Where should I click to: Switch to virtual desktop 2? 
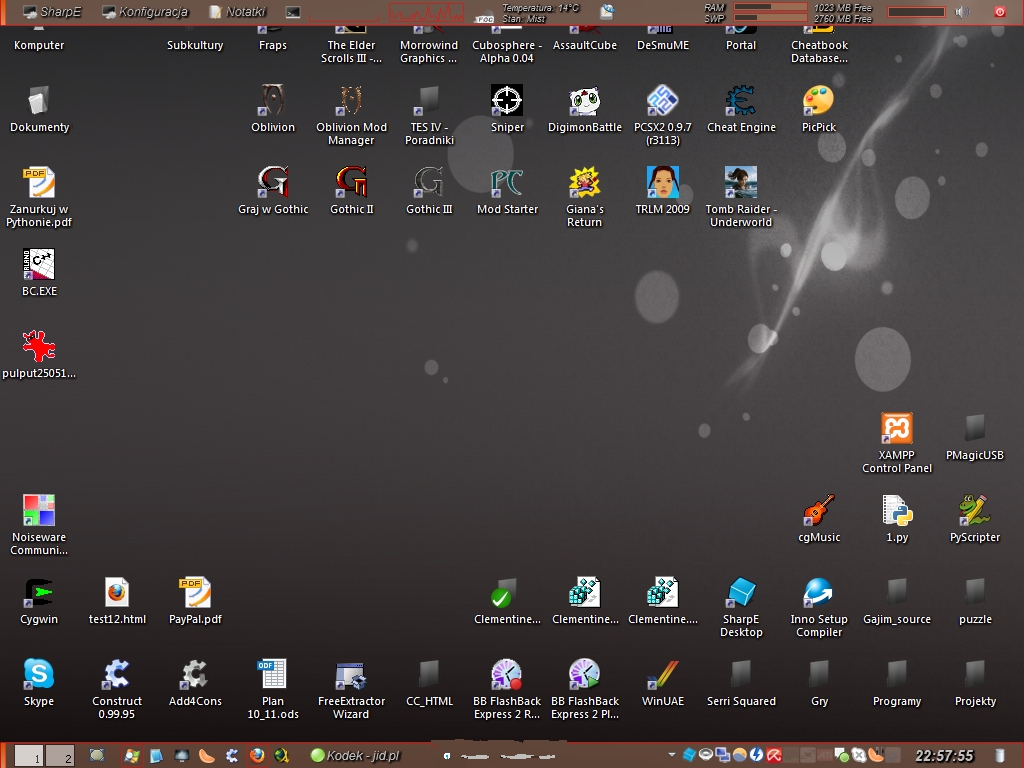pyautogui.click(x=61, y=756)
